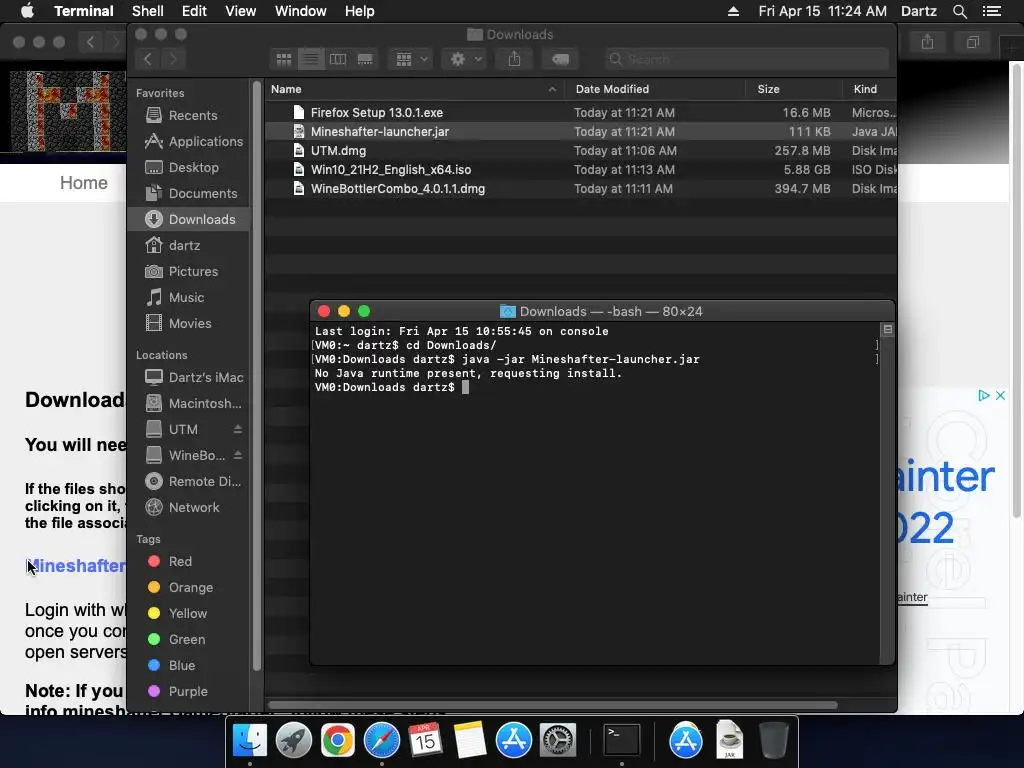1024x768 pixels.
Task: Open the Apple menu
Action: (27, 11)
